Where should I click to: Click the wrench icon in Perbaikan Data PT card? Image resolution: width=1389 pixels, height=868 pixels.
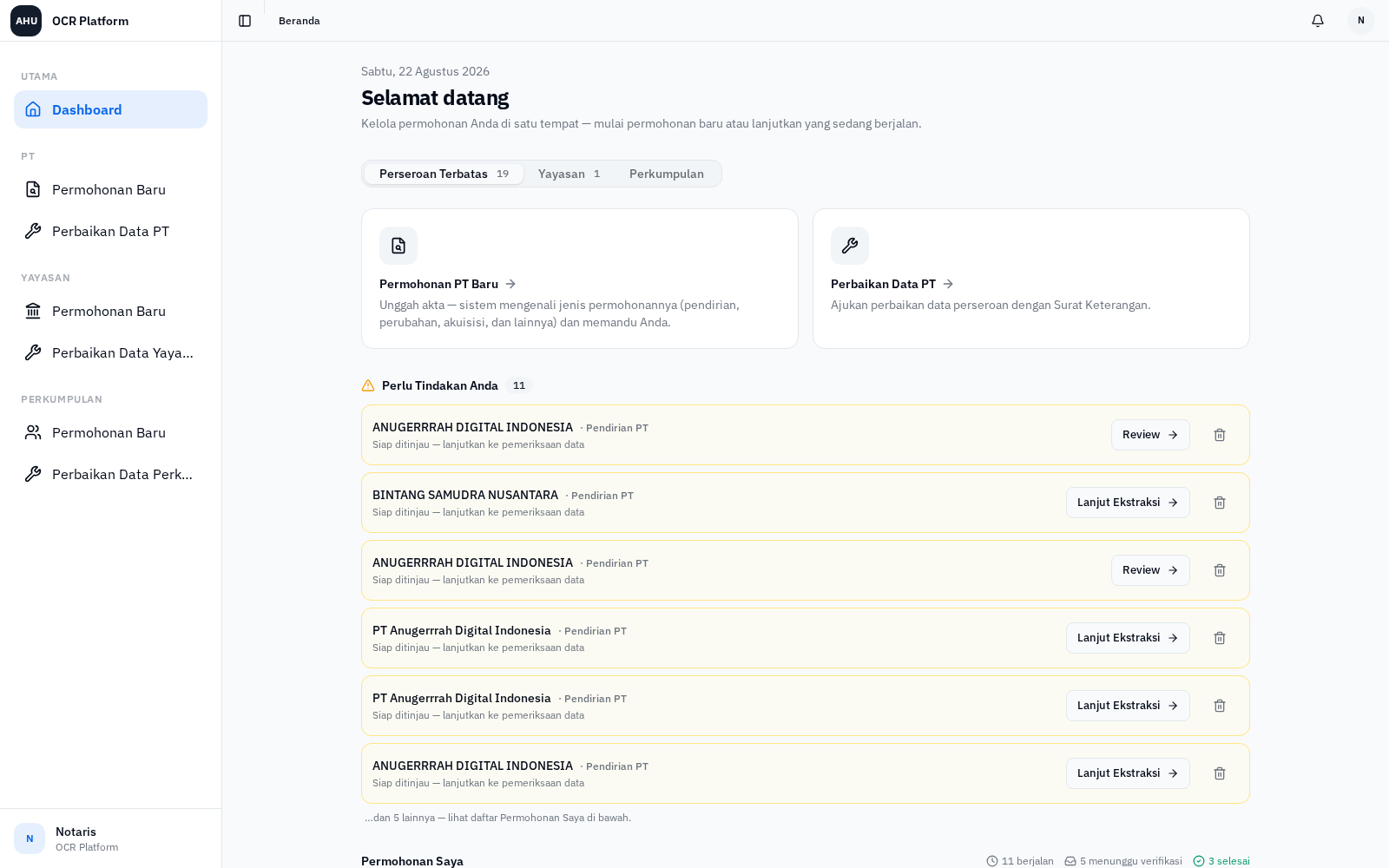point(850,246)
